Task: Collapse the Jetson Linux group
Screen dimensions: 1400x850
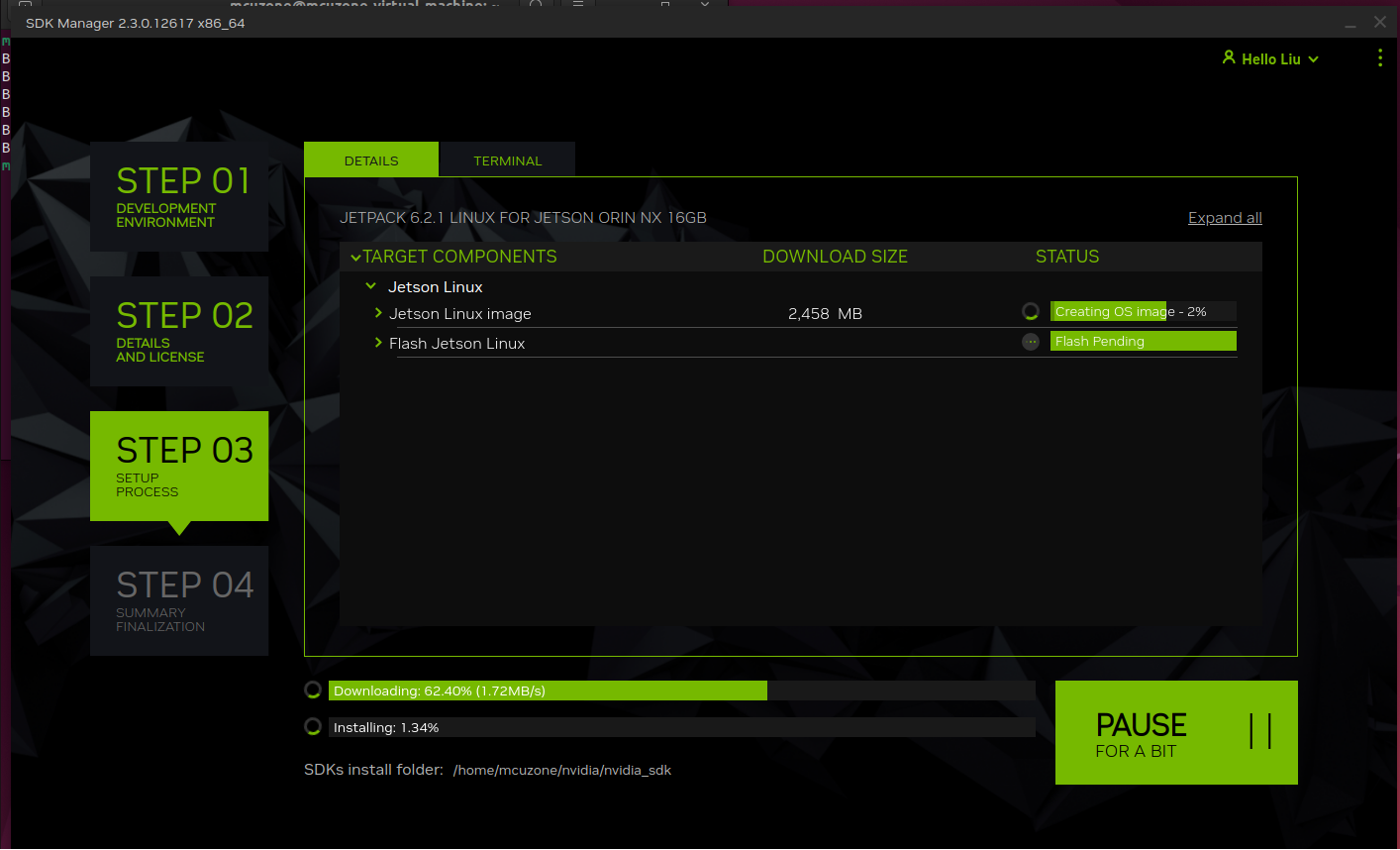Action: pos(371,286)
